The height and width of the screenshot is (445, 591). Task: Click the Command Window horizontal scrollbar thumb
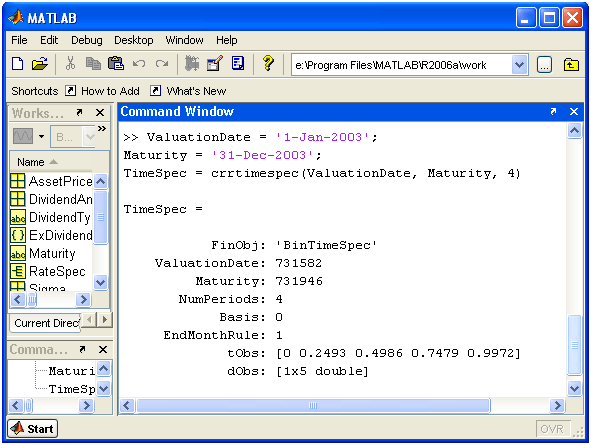pos(313,405)
